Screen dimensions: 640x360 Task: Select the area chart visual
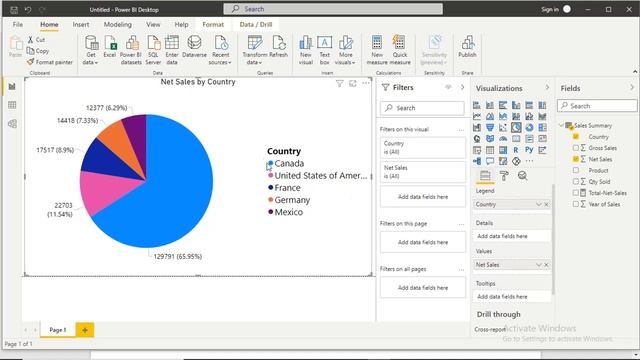pyautogui.click(x=490, y=116)
